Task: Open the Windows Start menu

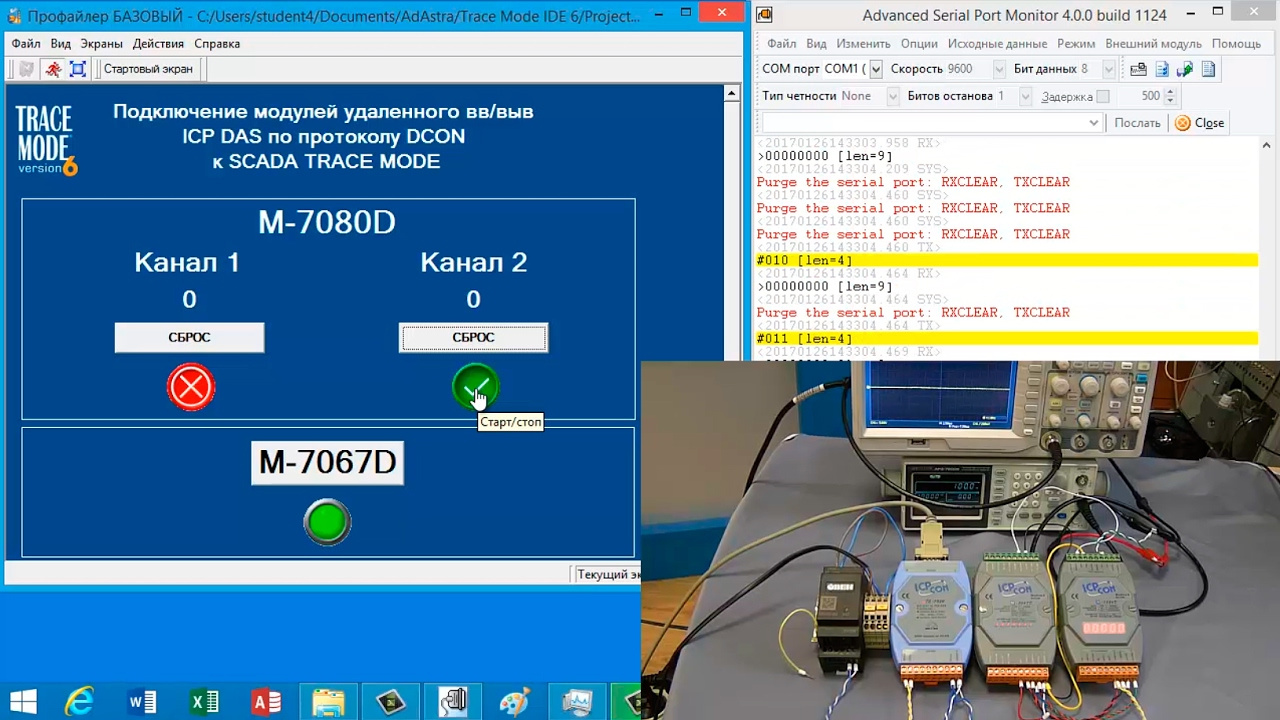Action: pyautogui.click(x=24, y=702)
